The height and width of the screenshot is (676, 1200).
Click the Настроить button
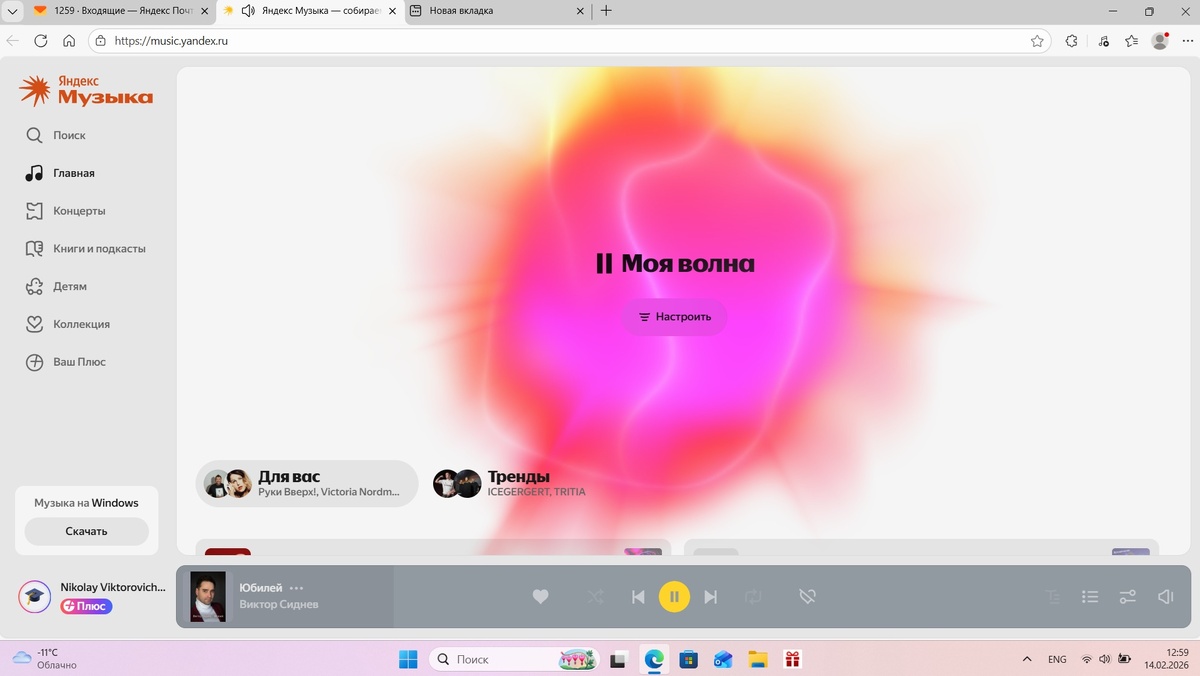[675, 317]
